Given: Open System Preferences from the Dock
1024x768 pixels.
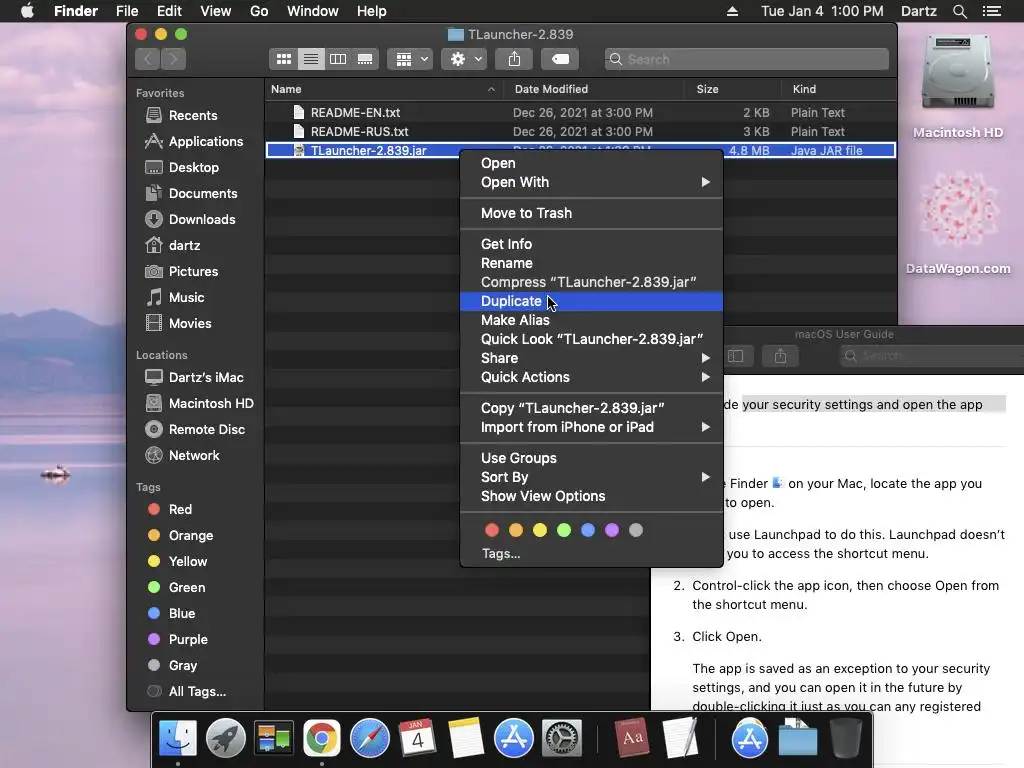Looking at the screenshot, I should click(x=562, y=739).
